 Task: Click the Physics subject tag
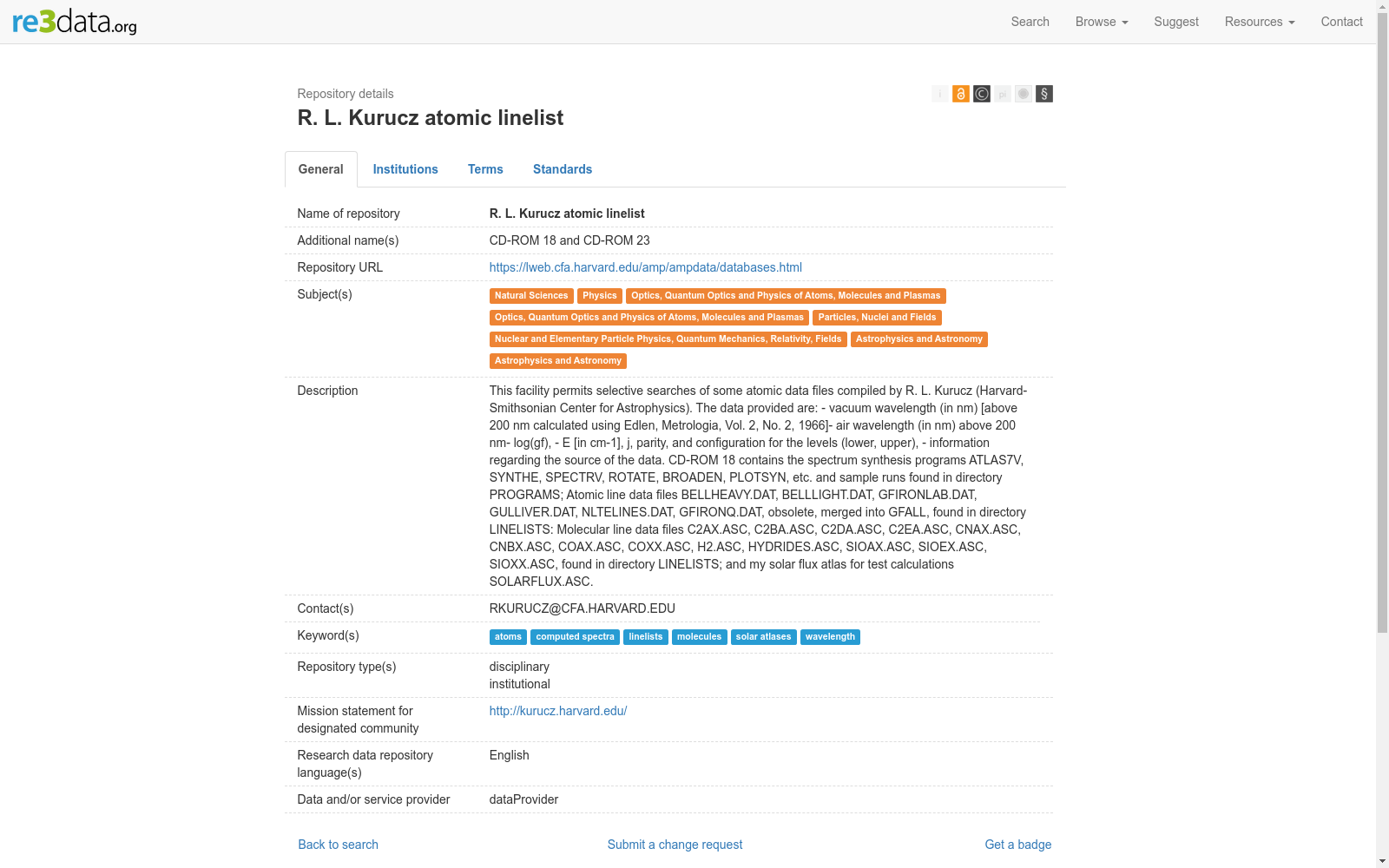tap(600, 296)
